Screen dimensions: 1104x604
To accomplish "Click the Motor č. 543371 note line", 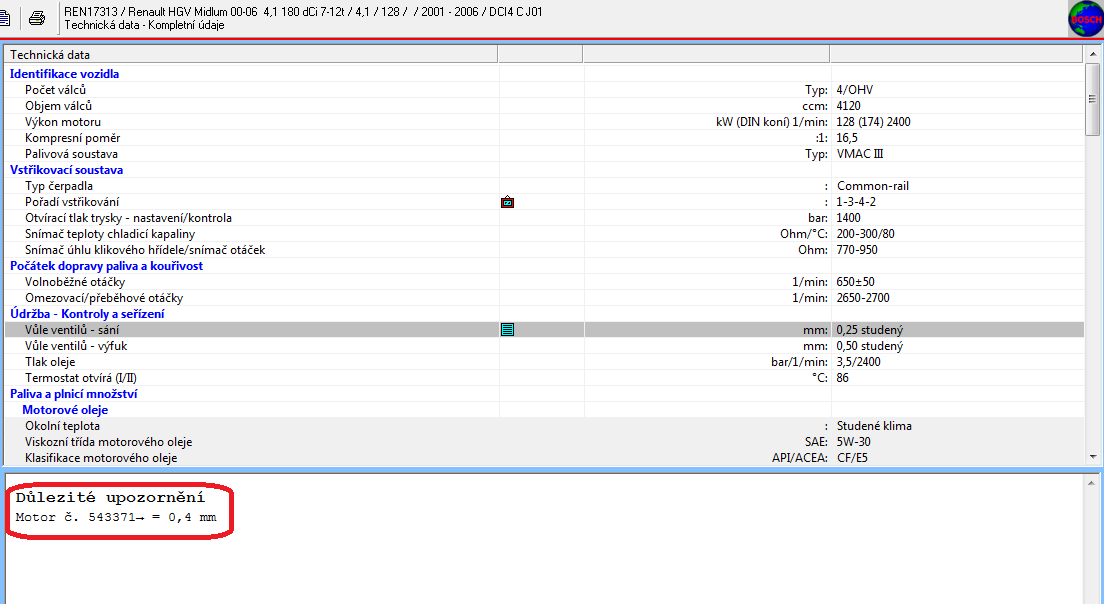I will click(x=115, y=517).
